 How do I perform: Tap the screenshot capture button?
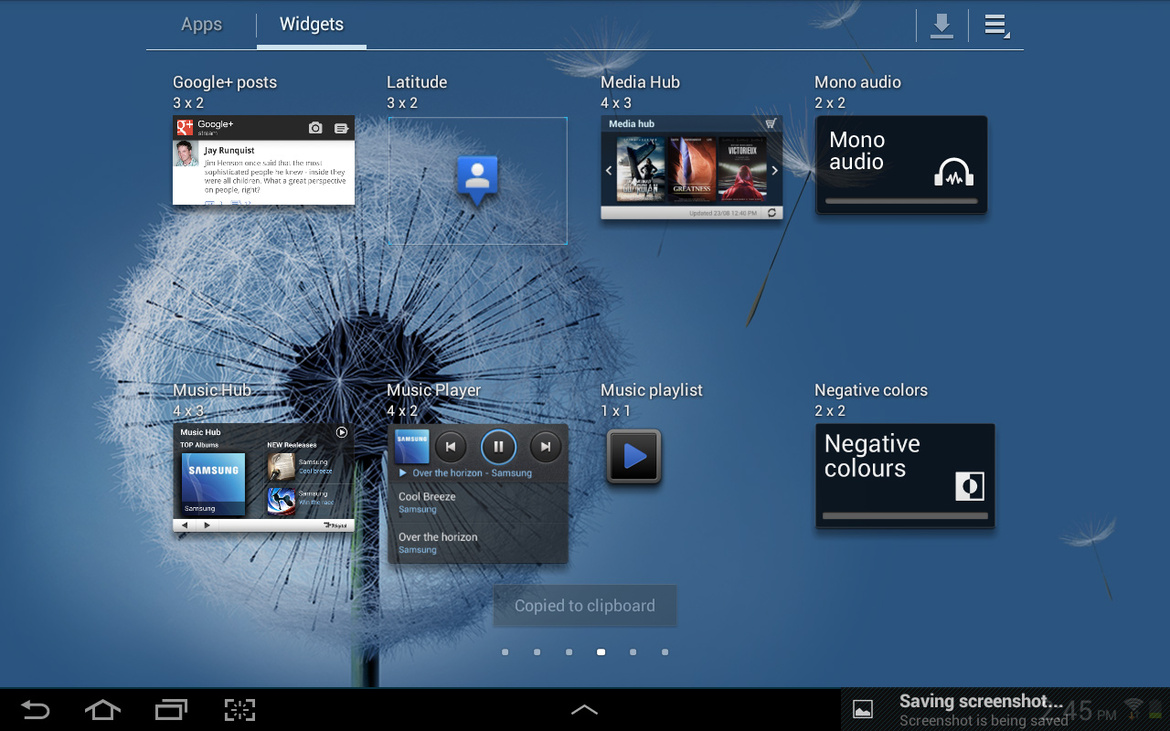click(240, 709)
